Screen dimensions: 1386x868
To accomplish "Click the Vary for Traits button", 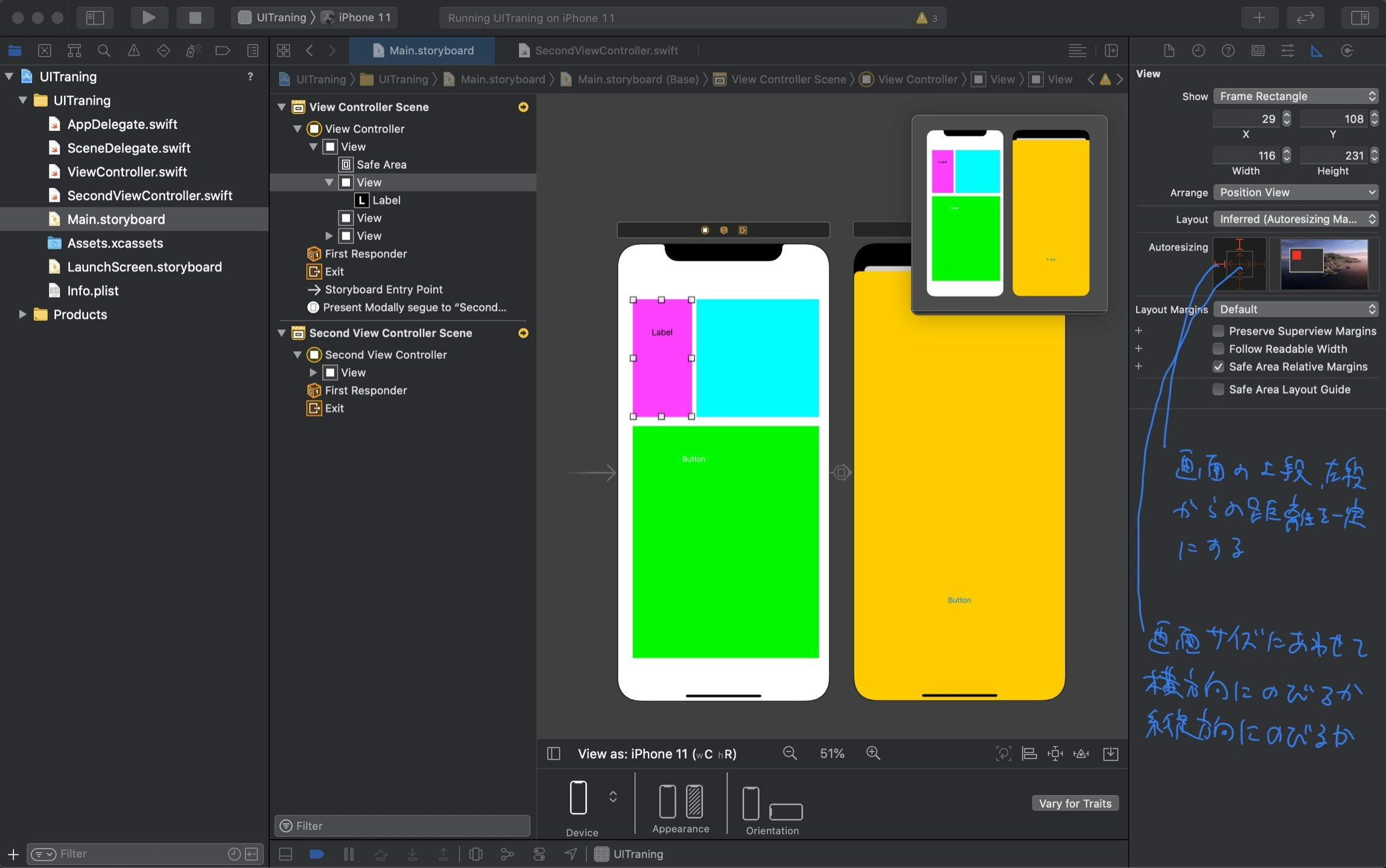I will coord(1075,803).
